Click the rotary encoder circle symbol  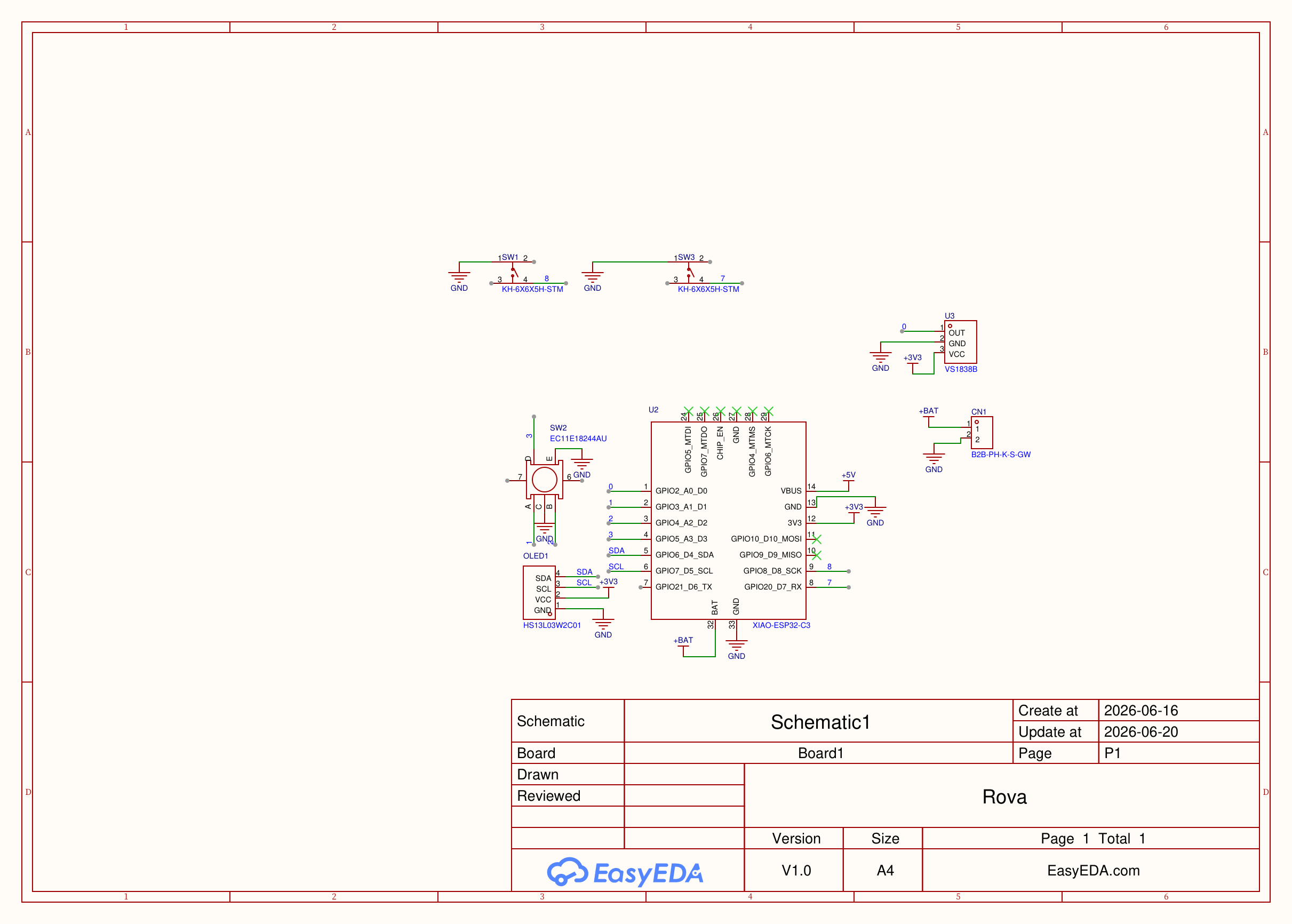pyautogui.click(x=544, y=480)
